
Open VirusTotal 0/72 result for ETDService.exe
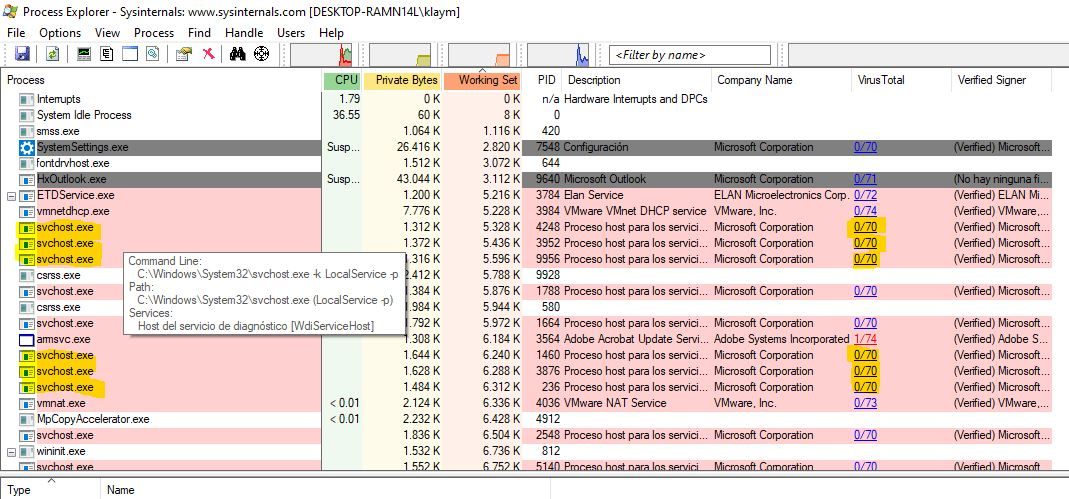pyautogui.click(x=865, y=196)
